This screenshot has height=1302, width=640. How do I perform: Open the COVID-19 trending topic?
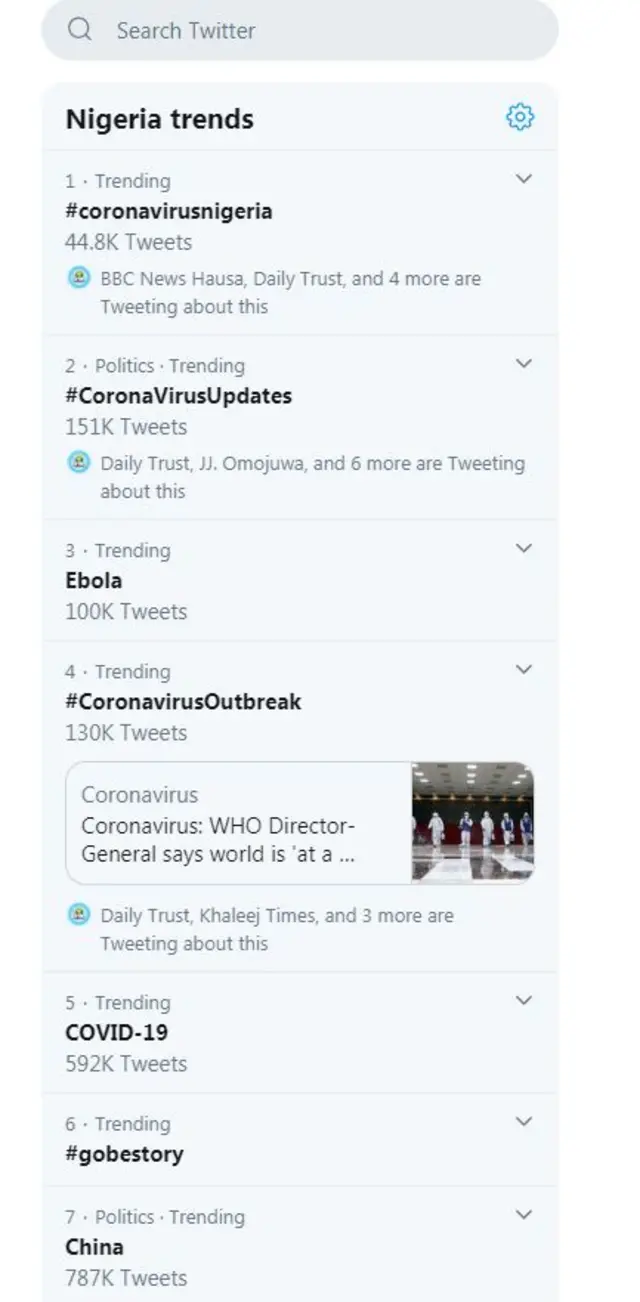pos(116,1032)
